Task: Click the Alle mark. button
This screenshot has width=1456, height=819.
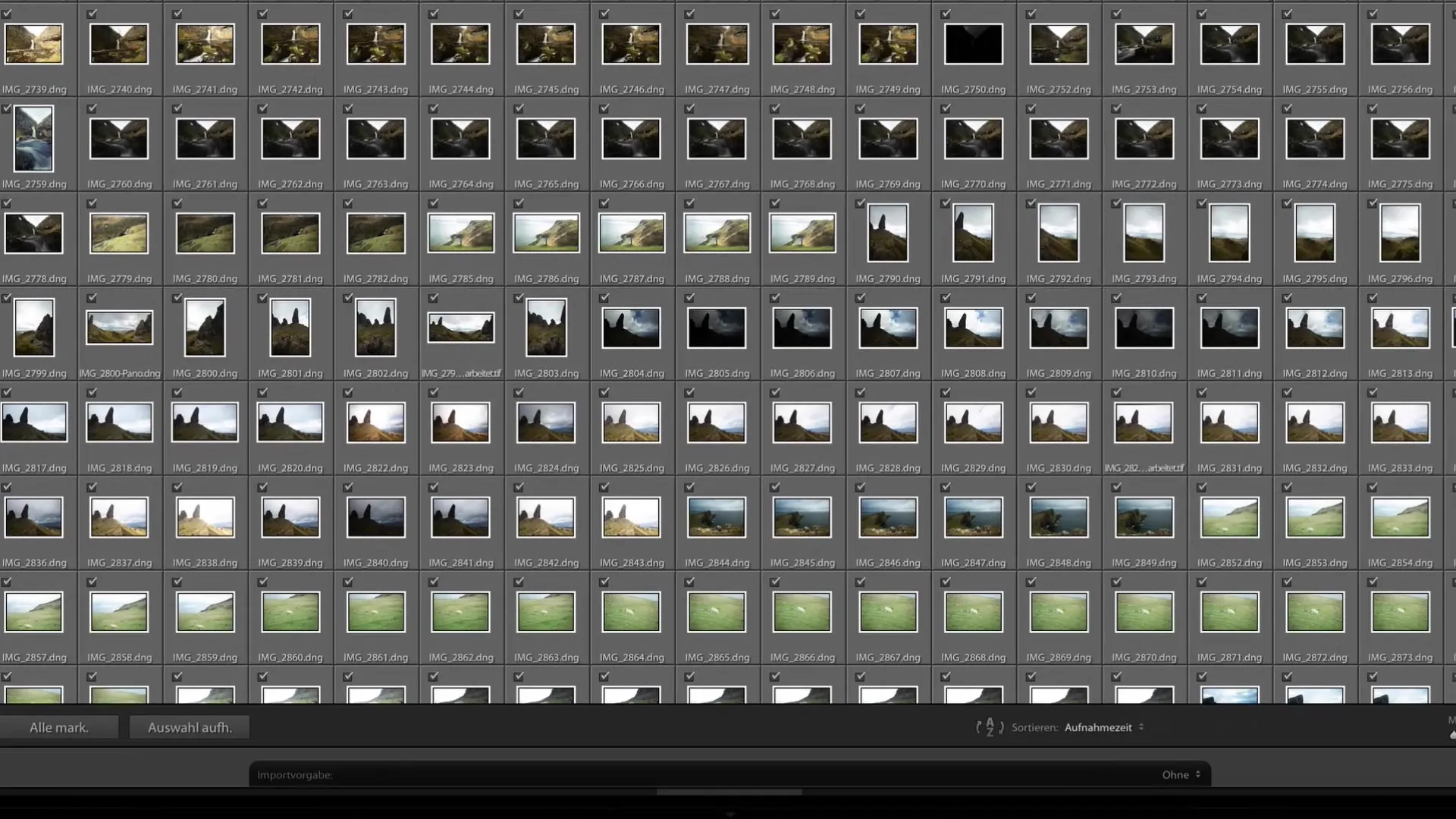Action: click(59, 727)
